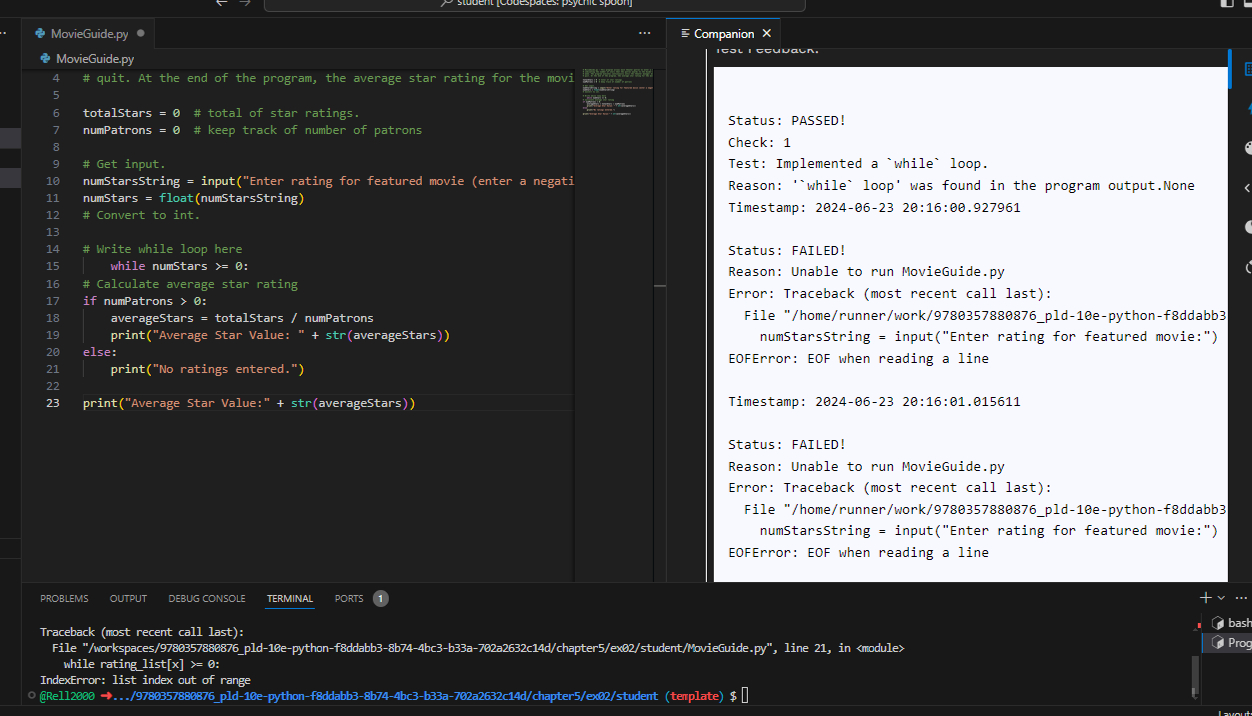Open a new terminal with the plus icon

coord(1205,597)
